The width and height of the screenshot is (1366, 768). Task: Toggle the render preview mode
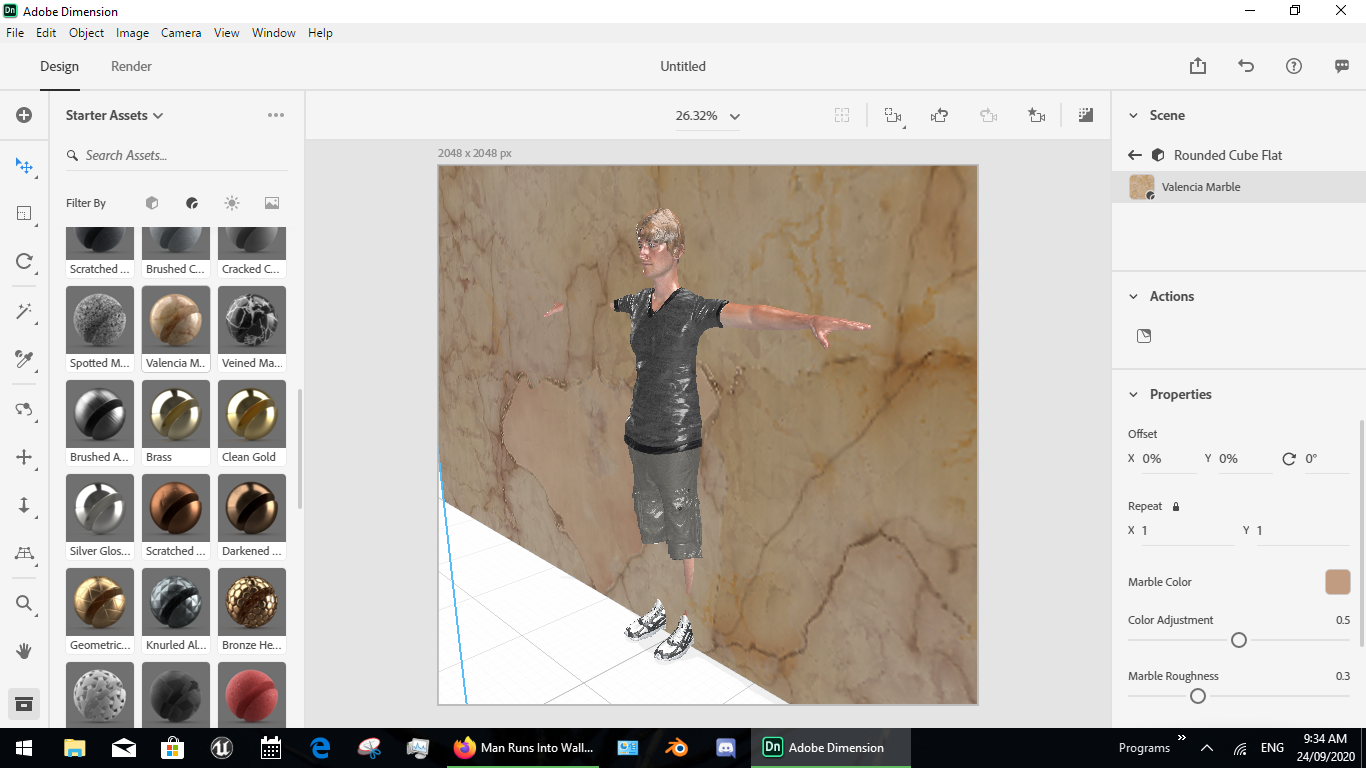pyautogui.click(x=1085, y=115)
